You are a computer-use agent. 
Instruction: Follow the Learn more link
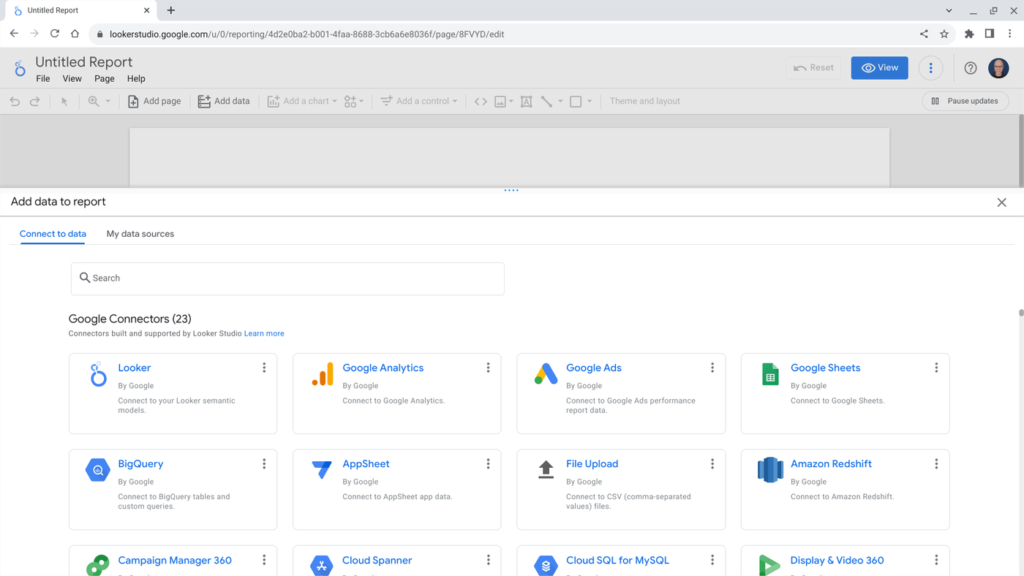pos(264,333)
